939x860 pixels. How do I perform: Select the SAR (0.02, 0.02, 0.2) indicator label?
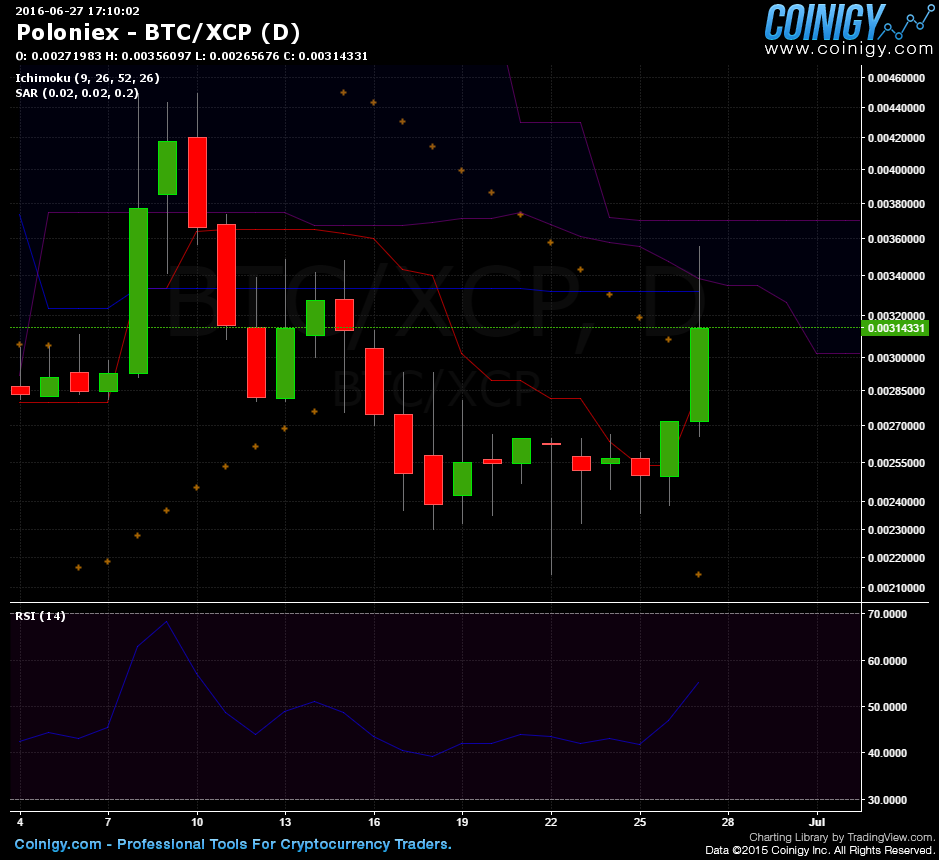coord(77,93)
